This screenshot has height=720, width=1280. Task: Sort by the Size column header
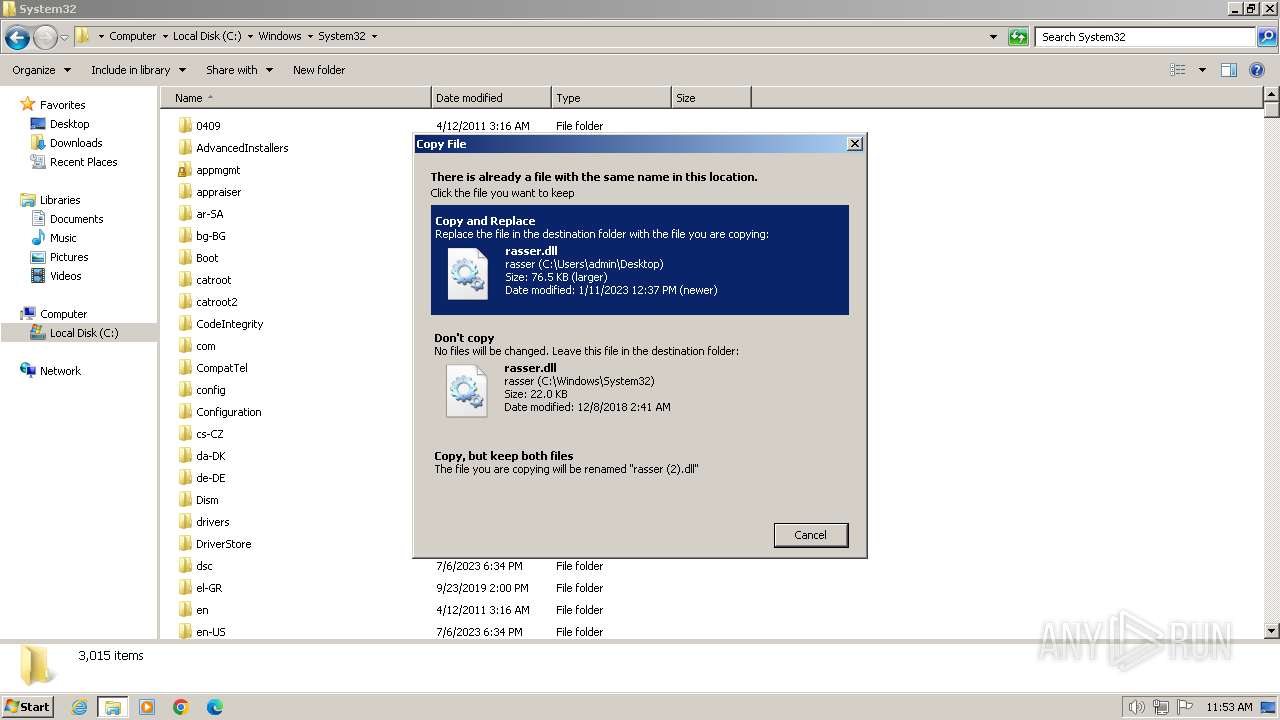(x=711, y=98)
